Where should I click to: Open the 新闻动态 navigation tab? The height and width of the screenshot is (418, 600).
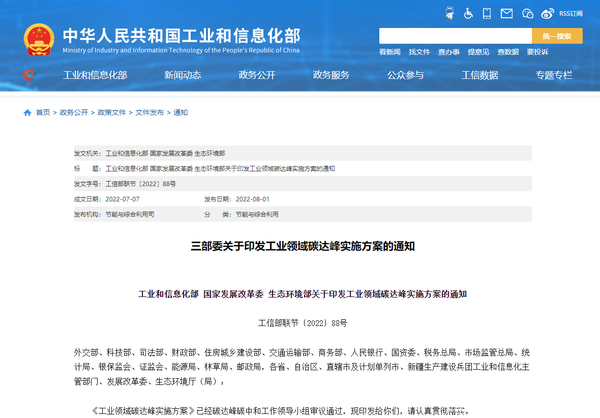[x=183, y=75]
